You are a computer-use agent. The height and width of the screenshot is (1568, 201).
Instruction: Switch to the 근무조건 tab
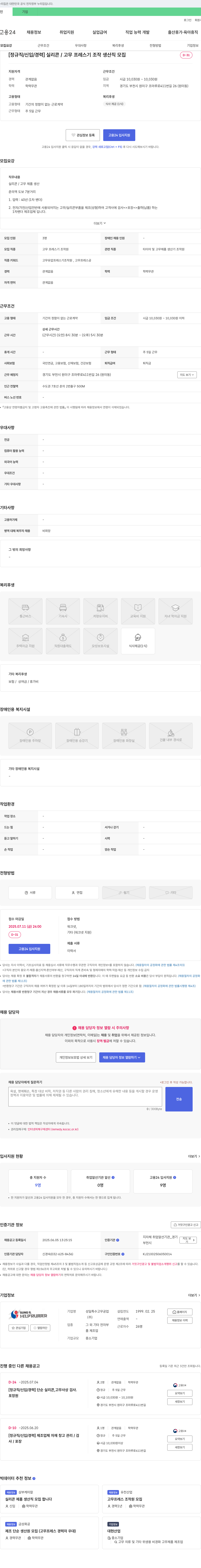pos(43,46)
